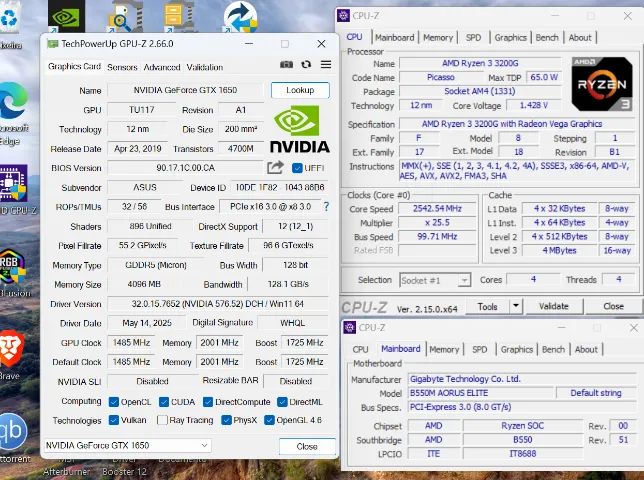
Task: Click the BIOS Version value 90.17.1C.00.CA
Action: [185, 168]
